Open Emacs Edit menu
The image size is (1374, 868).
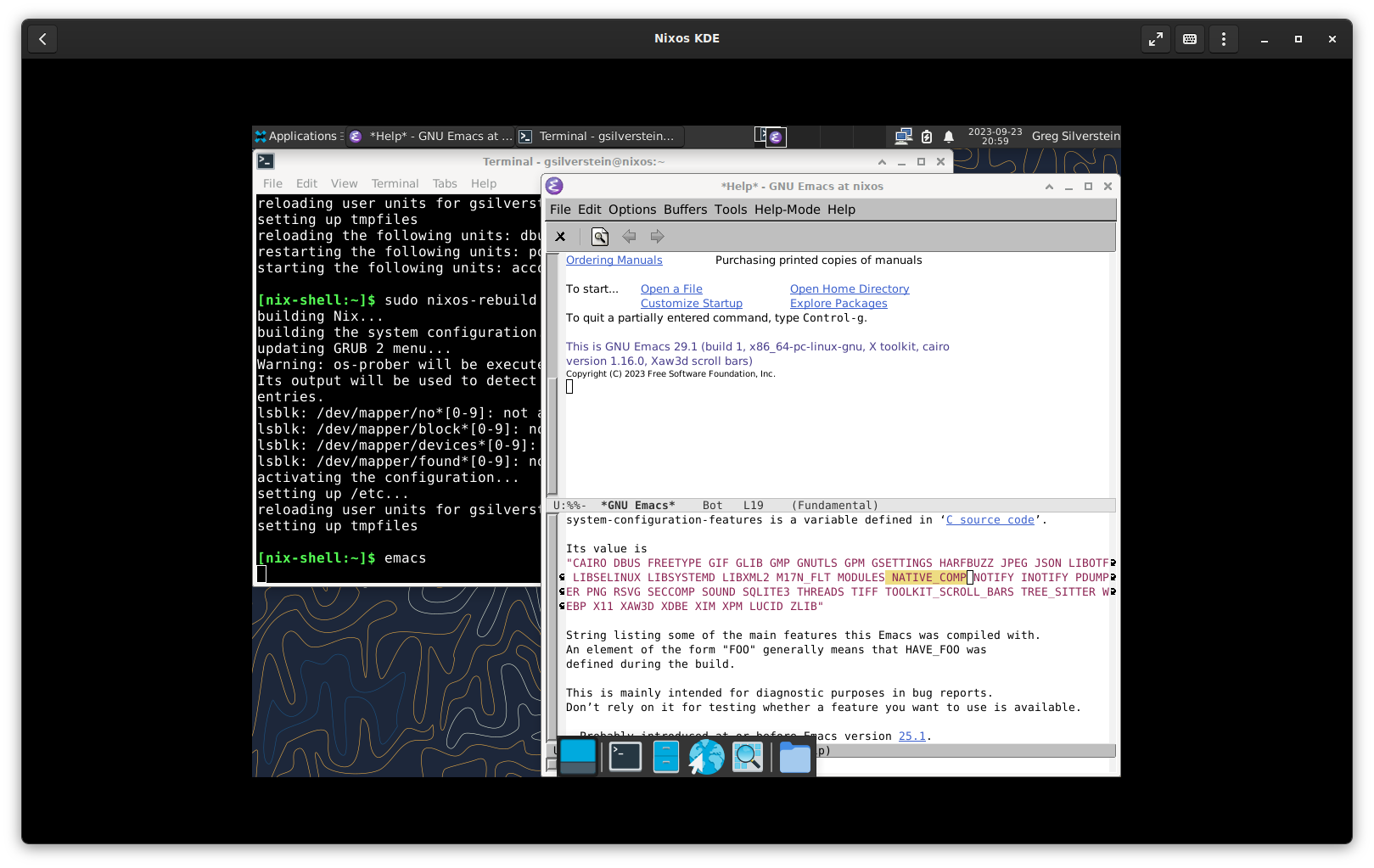click(589, 210)
